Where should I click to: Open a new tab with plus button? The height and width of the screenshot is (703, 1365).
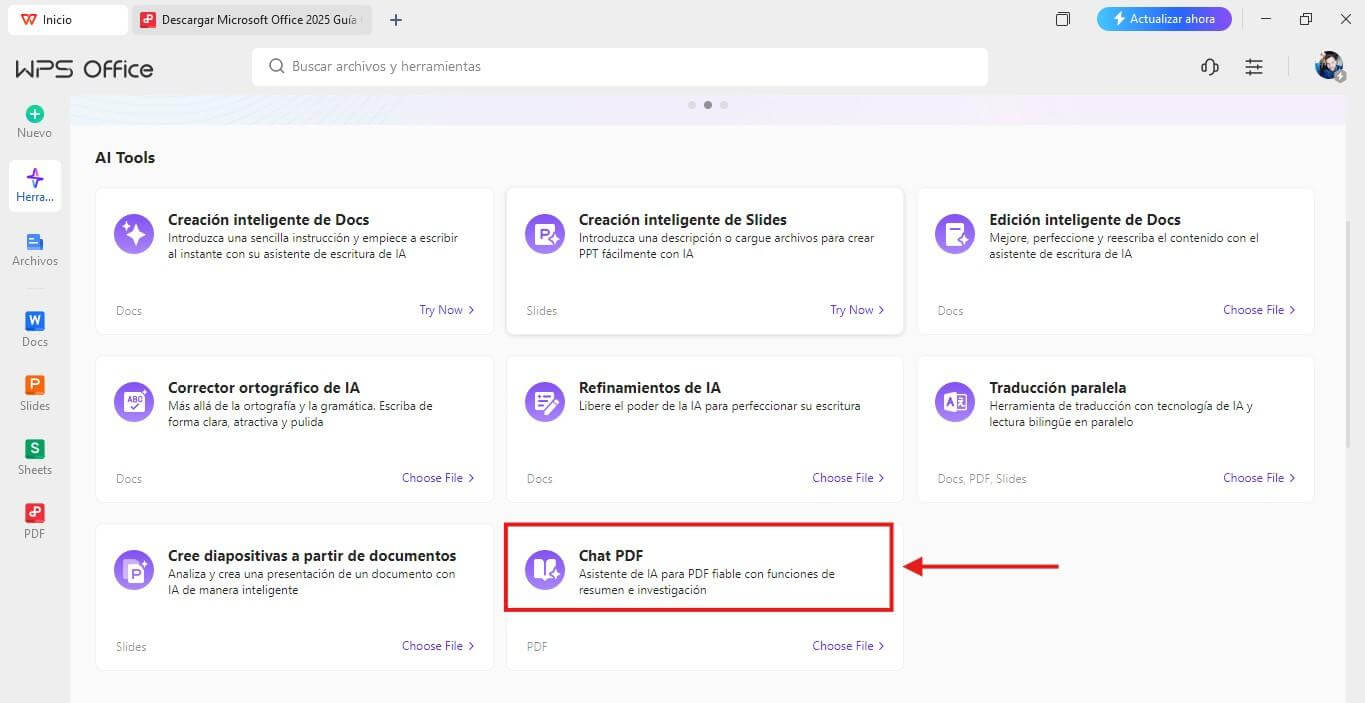(396, 20)
